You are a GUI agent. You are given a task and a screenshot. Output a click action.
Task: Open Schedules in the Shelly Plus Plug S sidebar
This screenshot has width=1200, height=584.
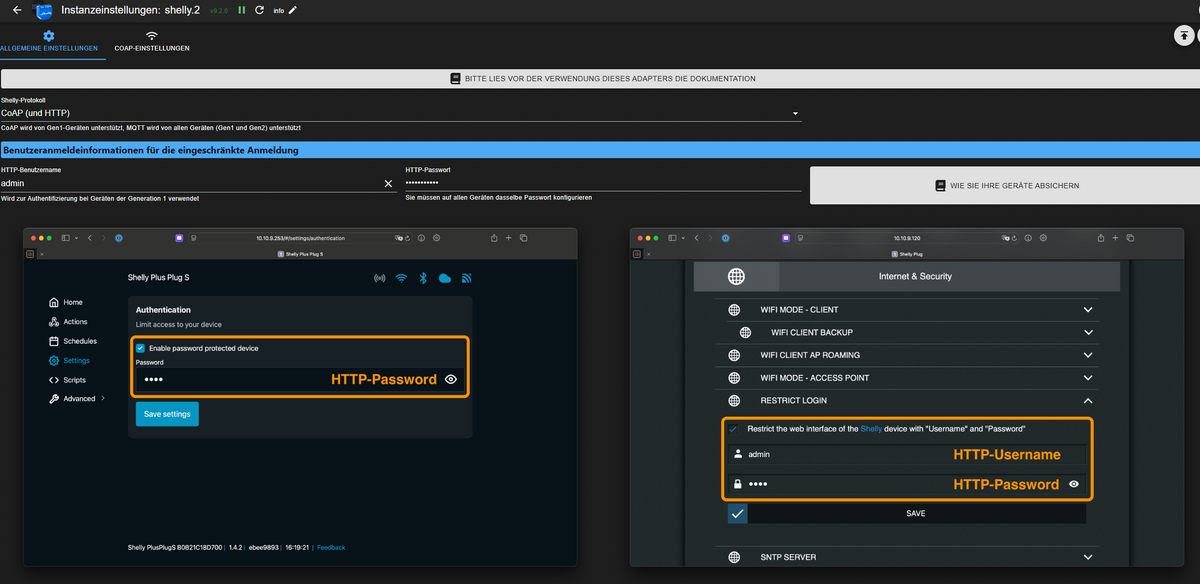click(72, 341)
